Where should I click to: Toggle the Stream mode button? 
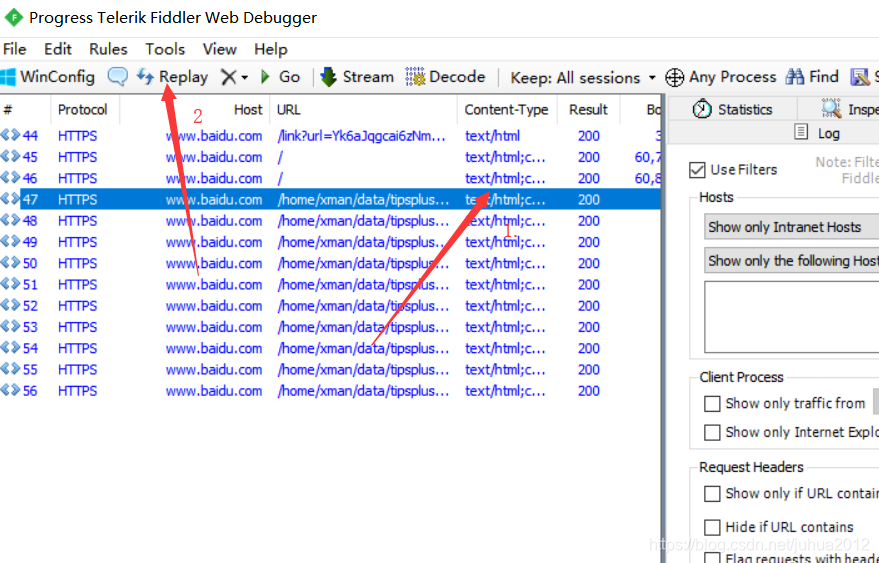click(357, 77)
